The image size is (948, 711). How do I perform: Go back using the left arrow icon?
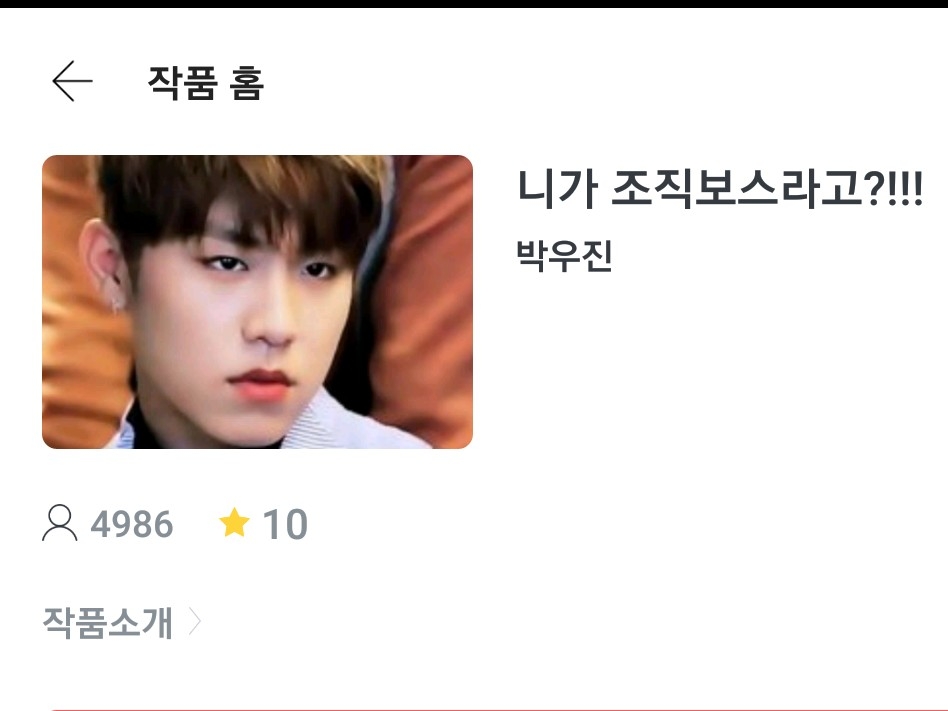pos(73,81)
